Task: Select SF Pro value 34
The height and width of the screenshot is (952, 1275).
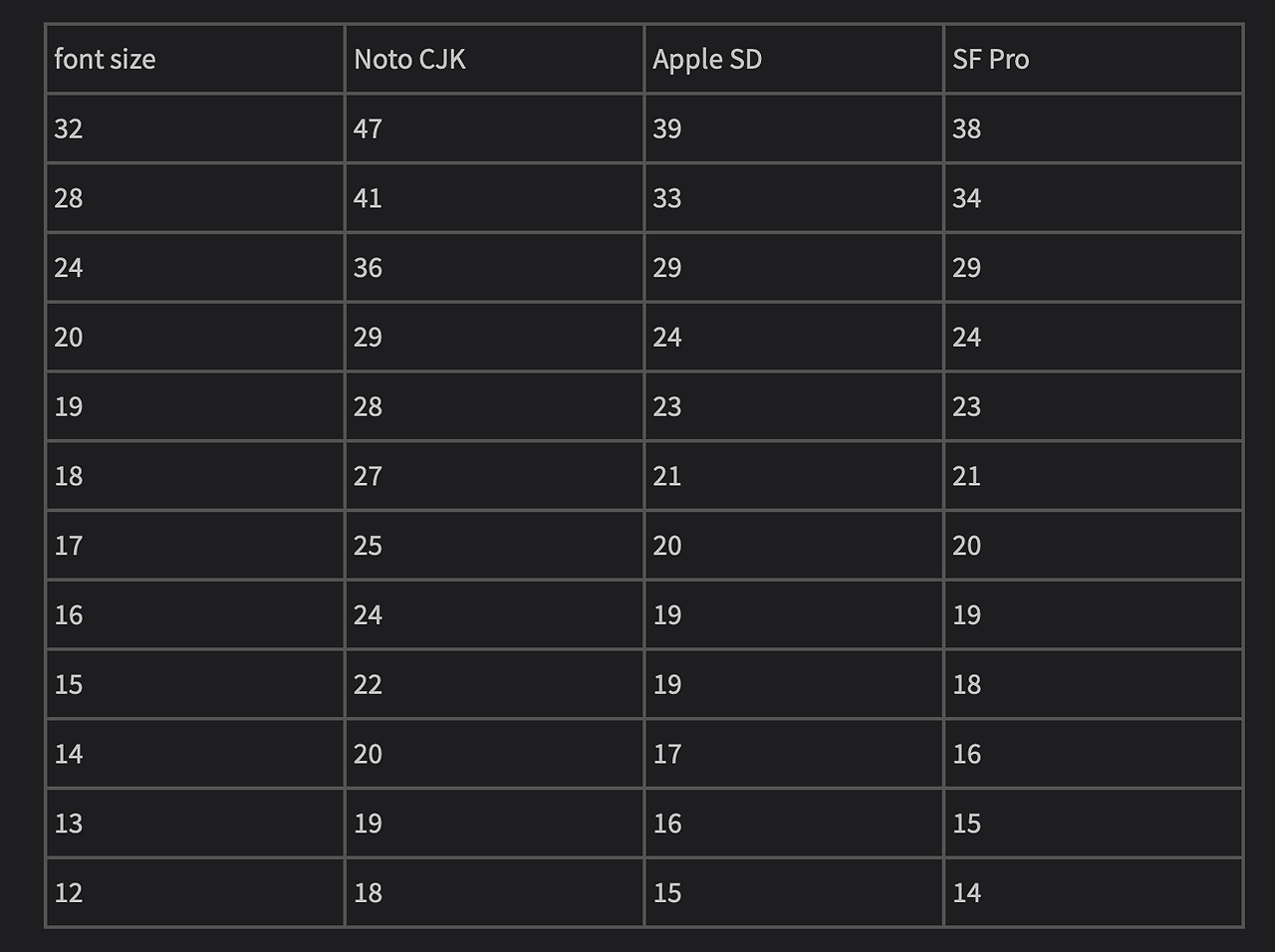Action: (x=1094, y=198)
